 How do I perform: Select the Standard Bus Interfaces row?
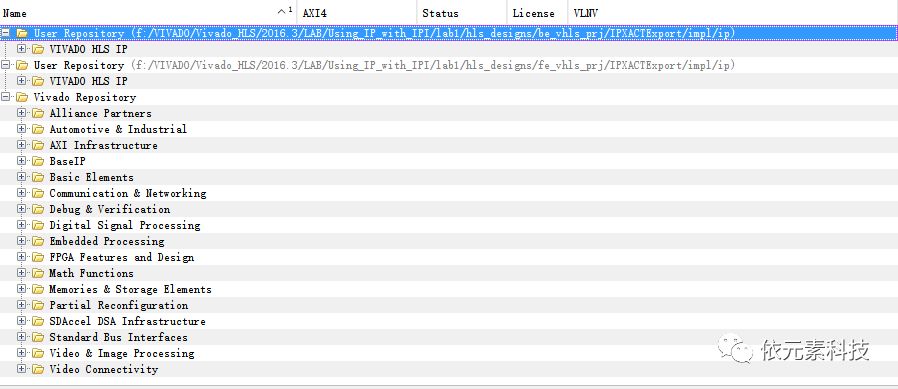pyautogui.click(x=449, y=337)
